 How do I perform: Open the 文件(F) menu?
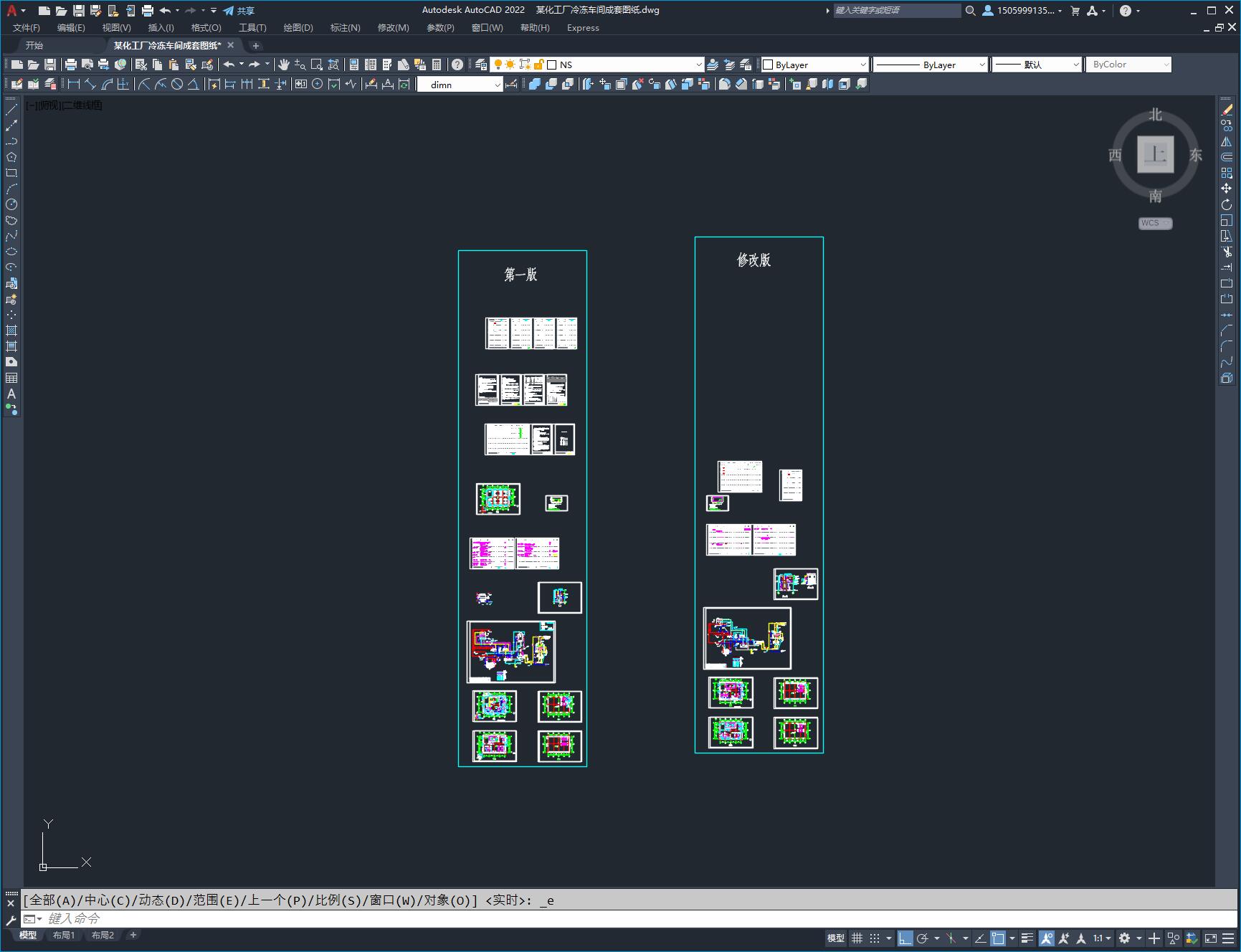tap(27, 28)
